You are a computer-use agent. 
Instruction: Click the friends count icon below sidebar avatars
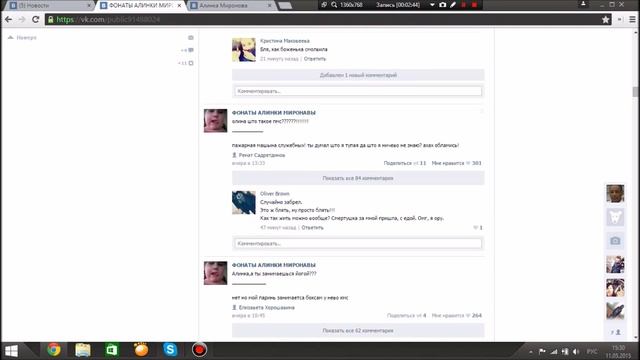[x=616, y=332]
